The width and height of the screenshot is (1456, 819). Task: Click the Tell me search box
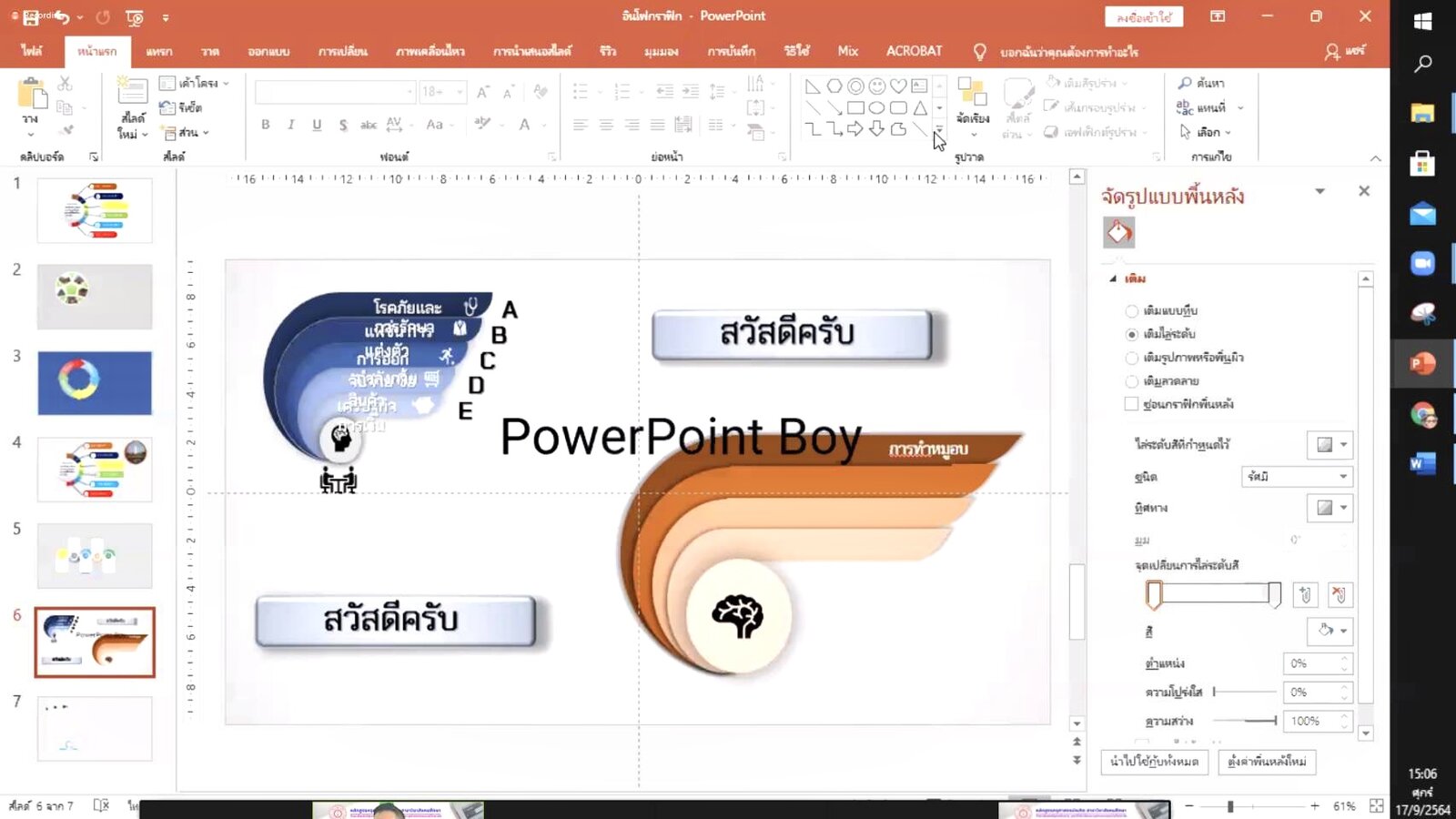[x=1068, y=52]
